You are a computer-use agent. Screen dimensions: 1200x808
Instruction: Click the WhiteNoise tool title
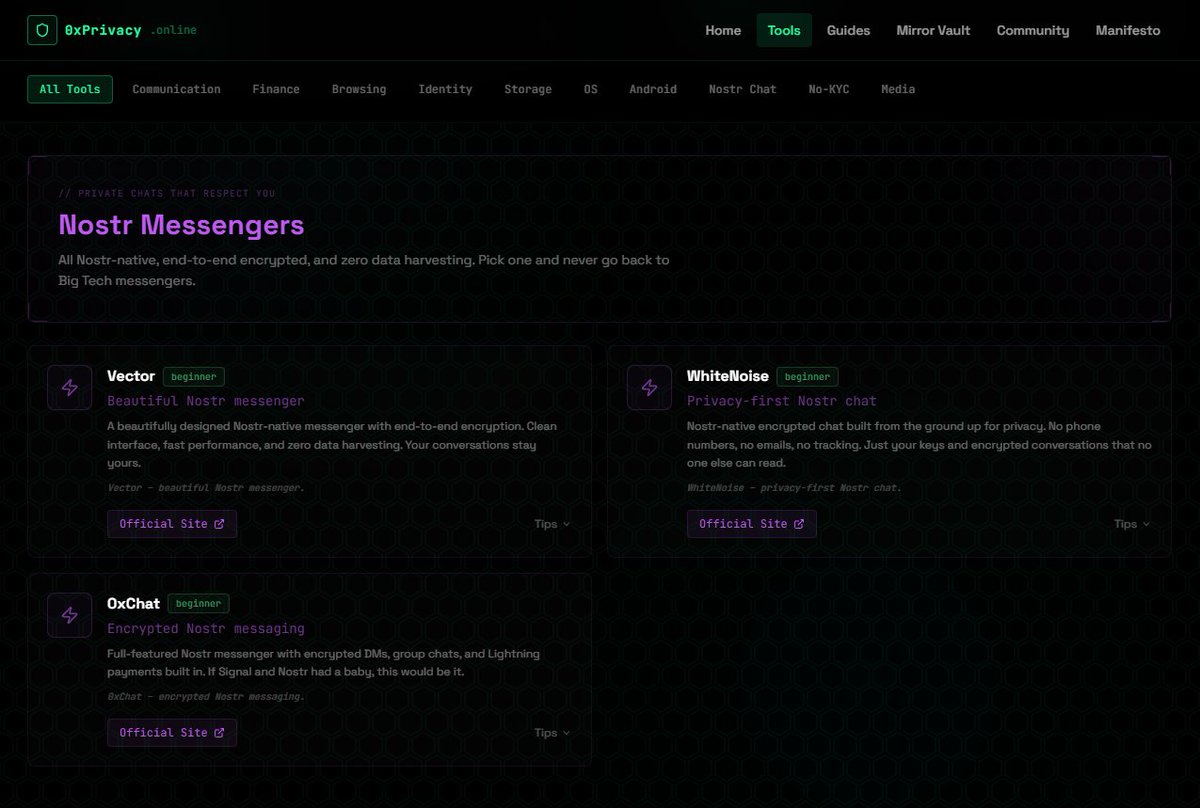(x=728, y=376)
